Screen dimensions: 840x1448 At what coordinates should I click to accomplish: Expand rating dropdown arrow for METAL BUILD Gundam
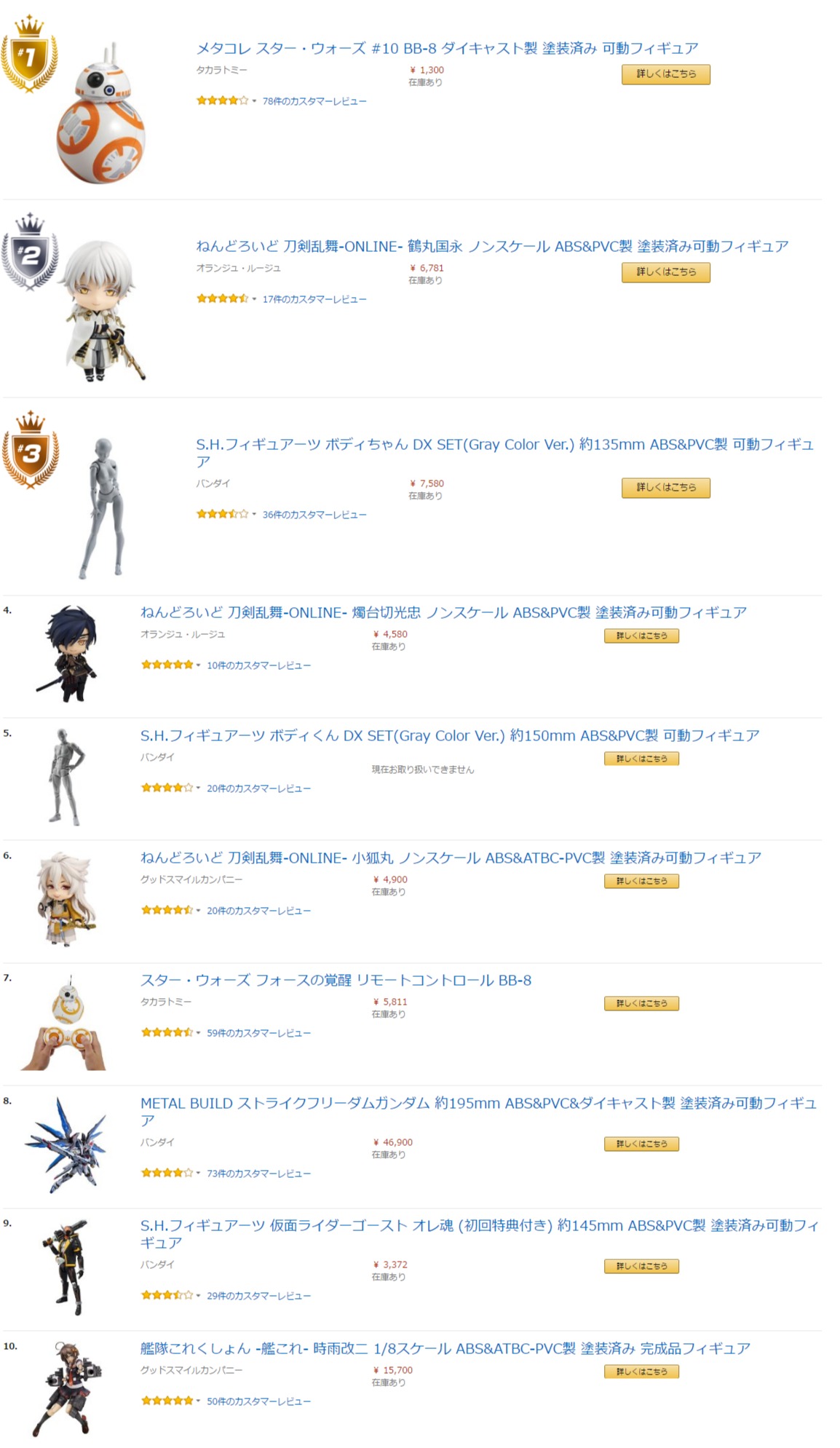198,1173
